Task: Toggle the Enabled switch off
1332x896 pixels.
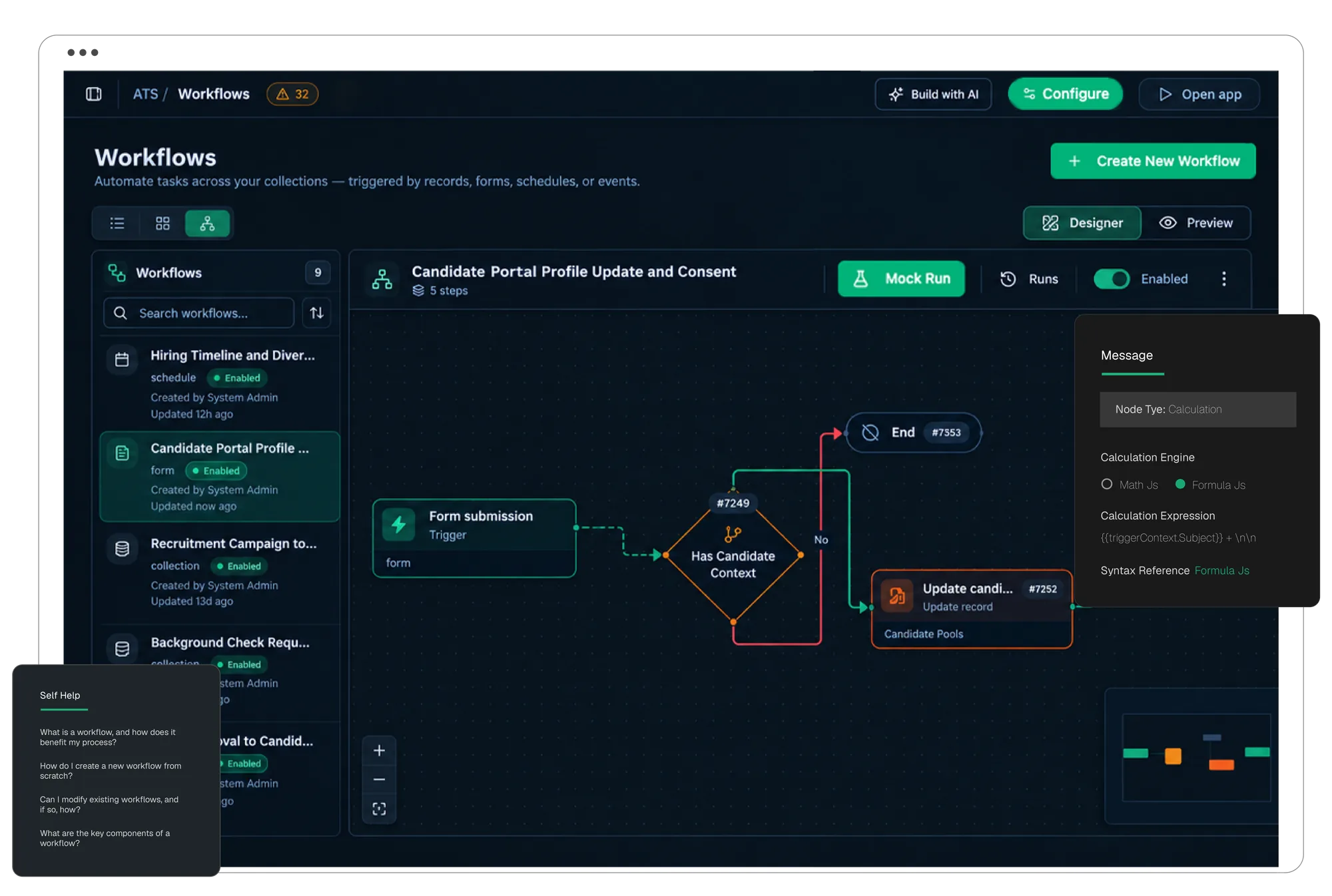Action: 1112,279
